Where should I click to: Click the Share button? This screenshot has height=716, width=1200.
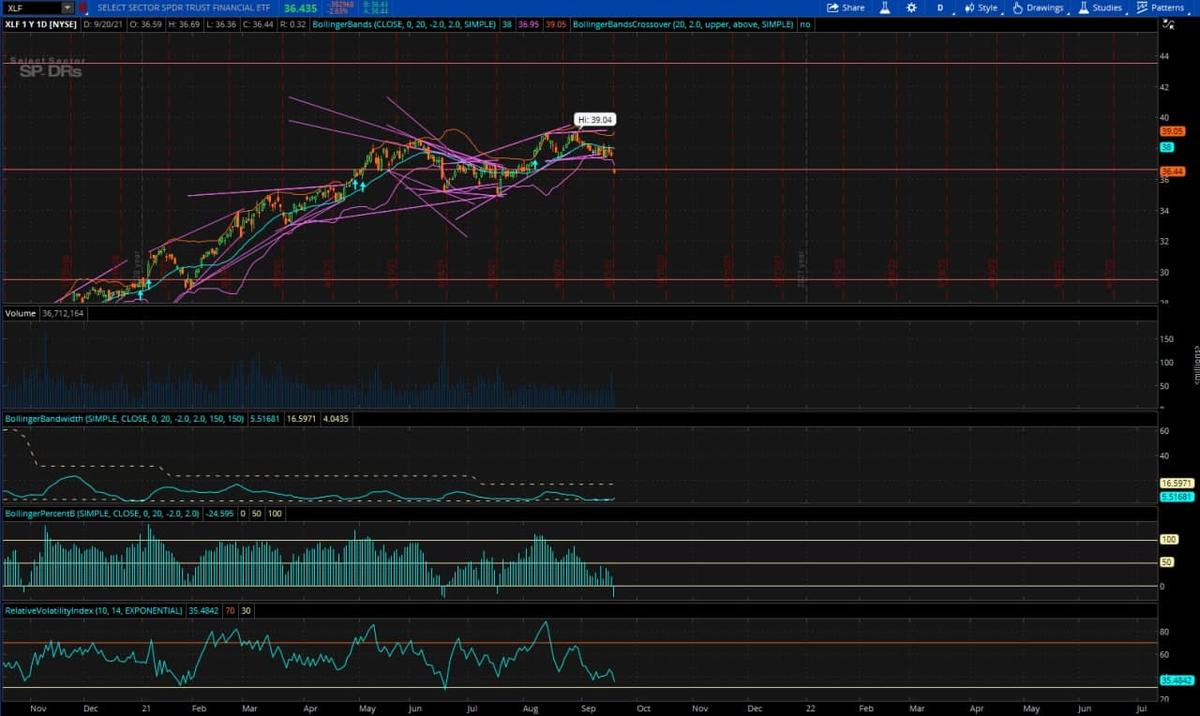(846, 7)
